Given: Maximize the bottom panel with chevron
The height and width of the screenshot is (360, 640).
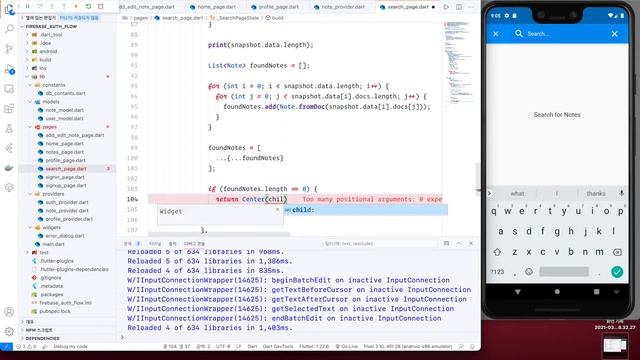Looking at the screenshot, I should point(459,243).
